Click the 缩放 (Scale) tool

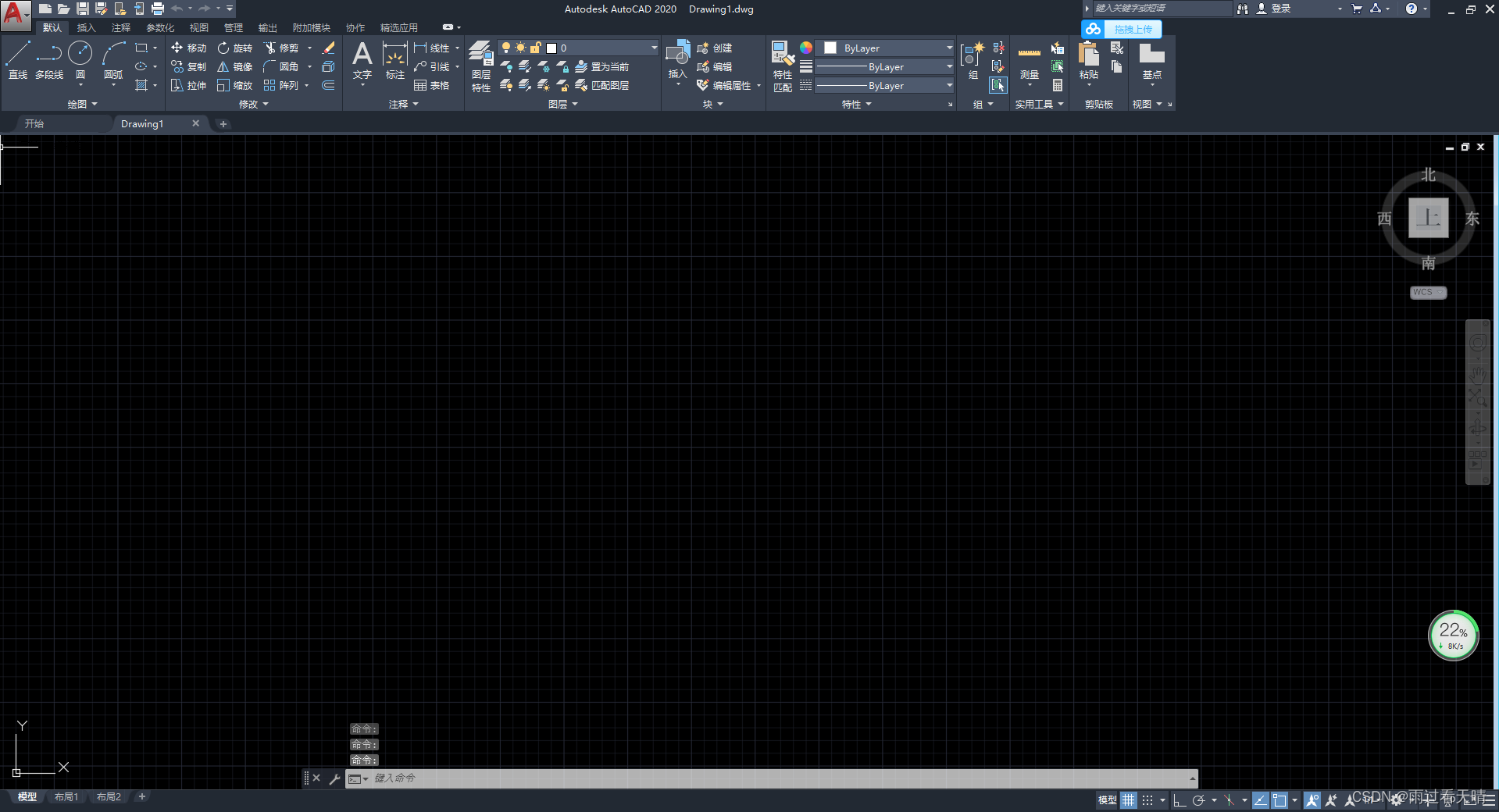(x=234, y=85)
